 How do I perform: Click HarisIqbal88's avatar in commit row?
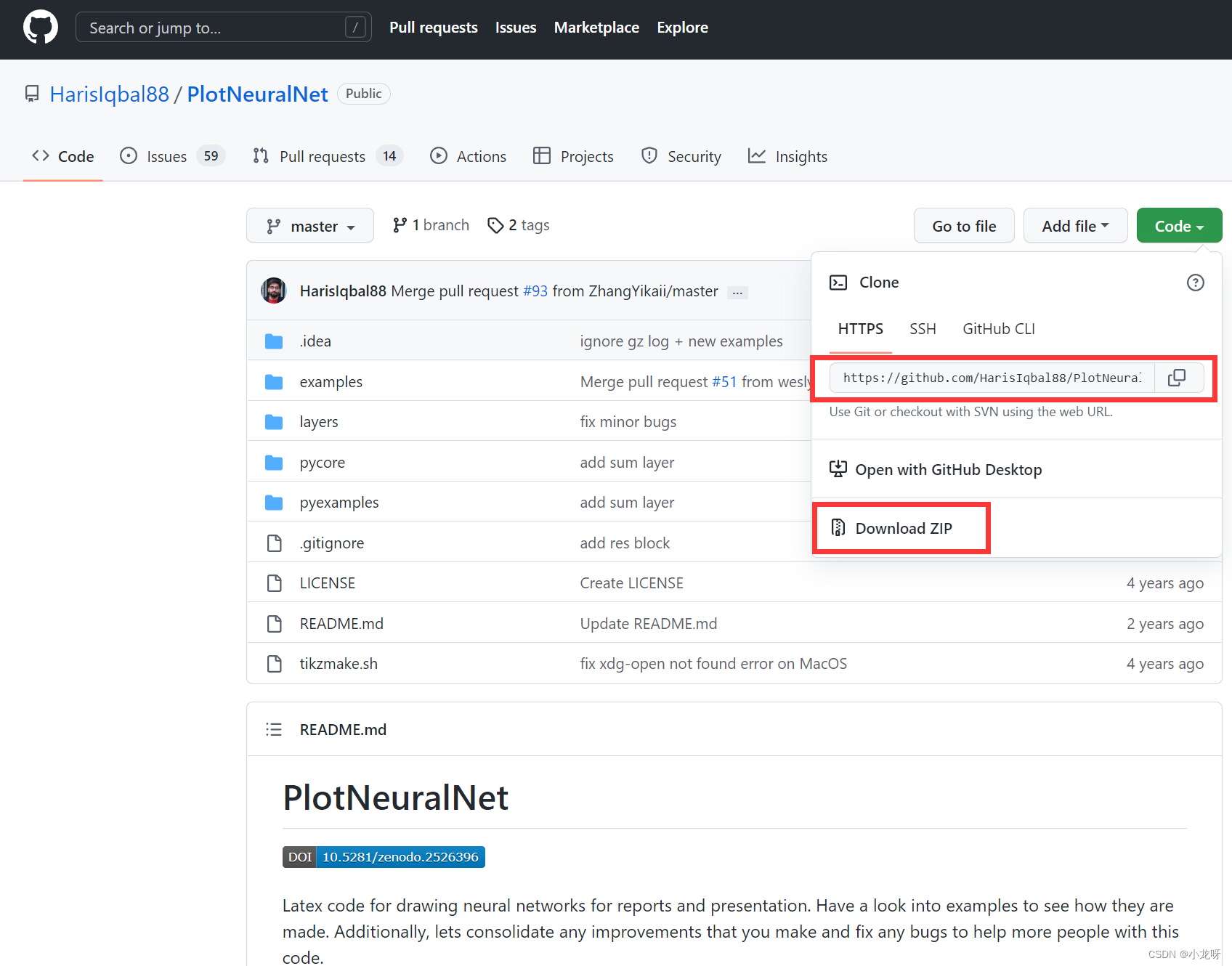(274, 291)
